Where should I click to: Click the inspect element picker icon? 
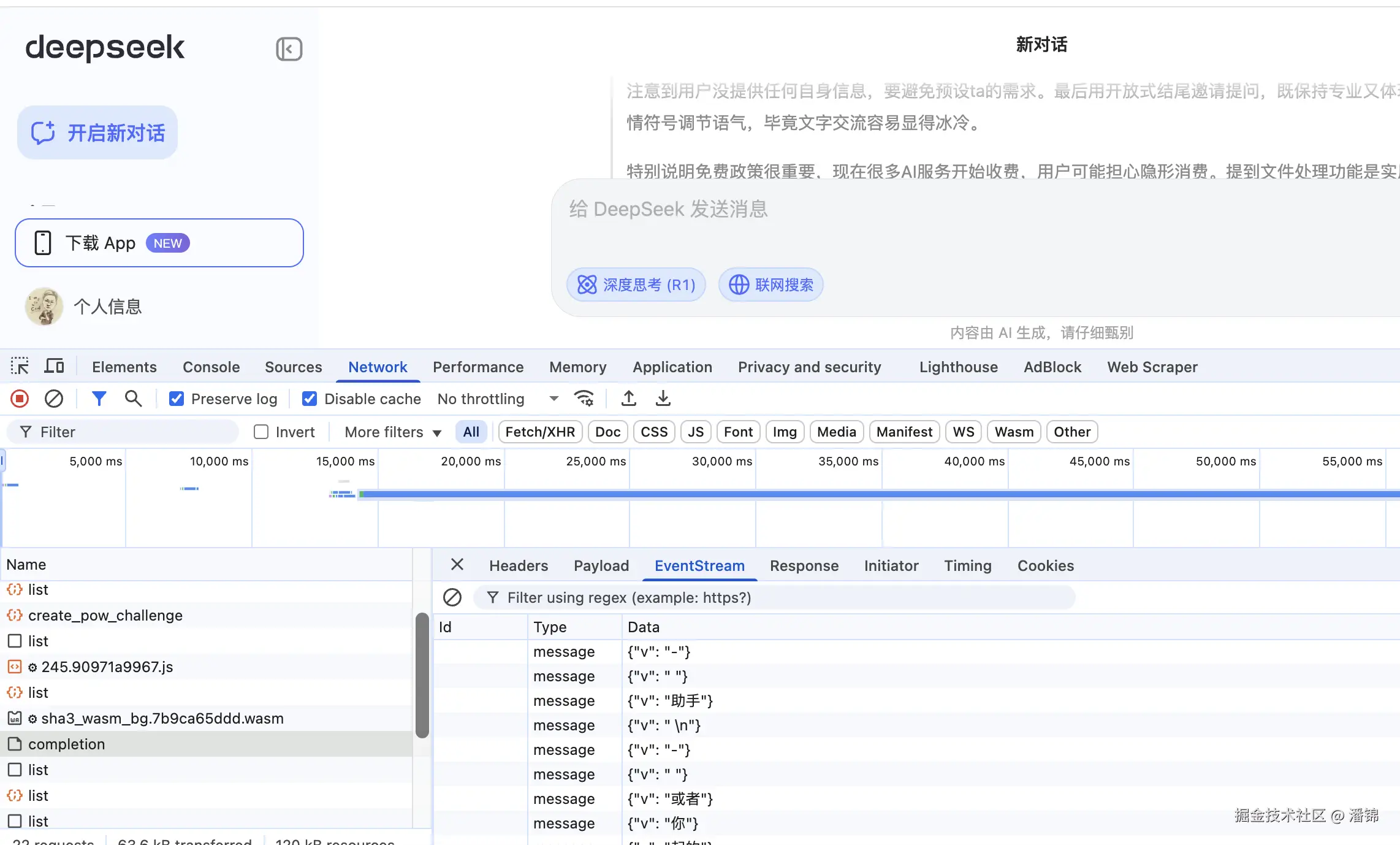click(20, 367)
